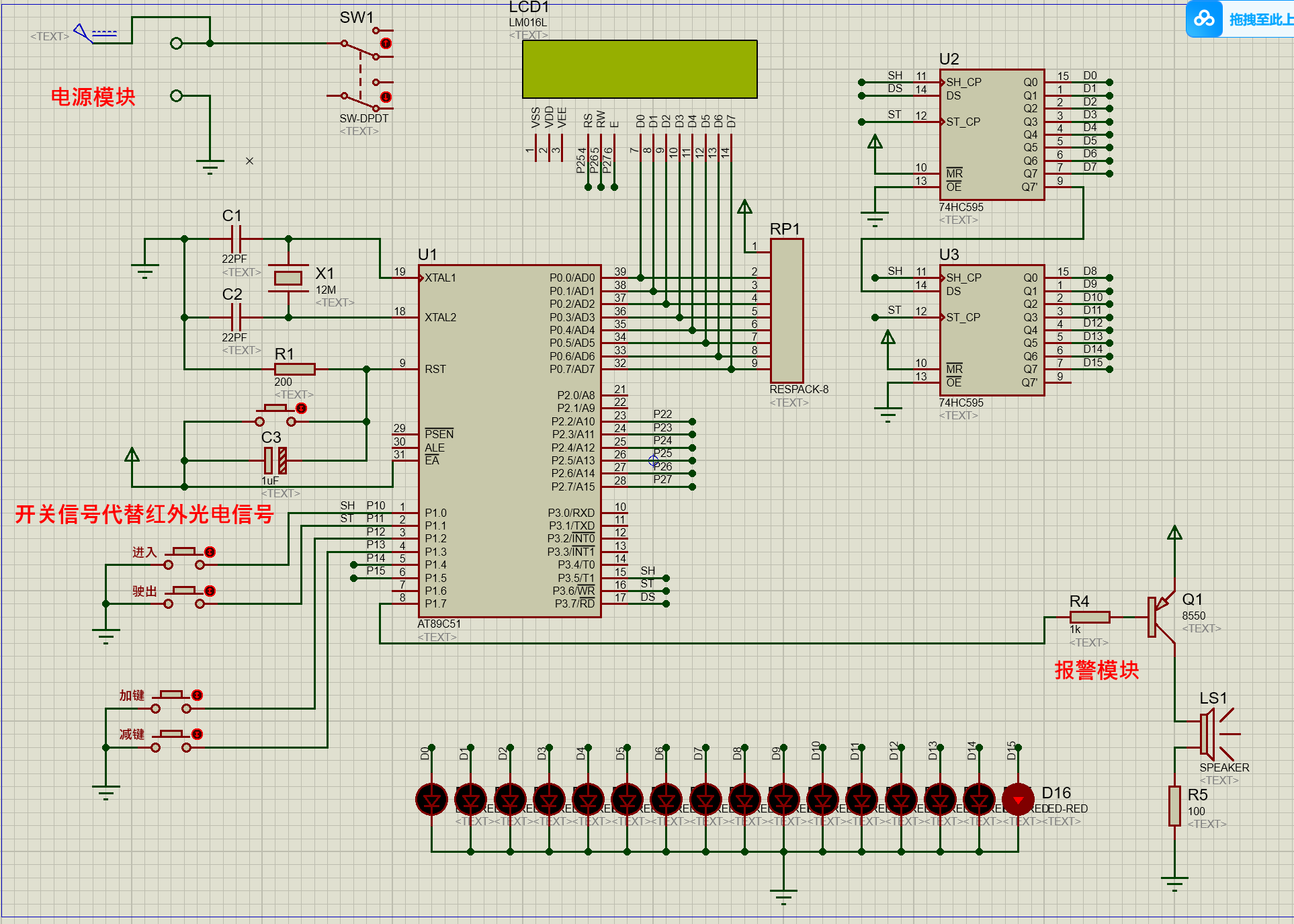This screenshot has height=924, width=1294.
Task: Toggle the SW1 DPDT switch upper actuator
Action: click(x=386, y=43)
